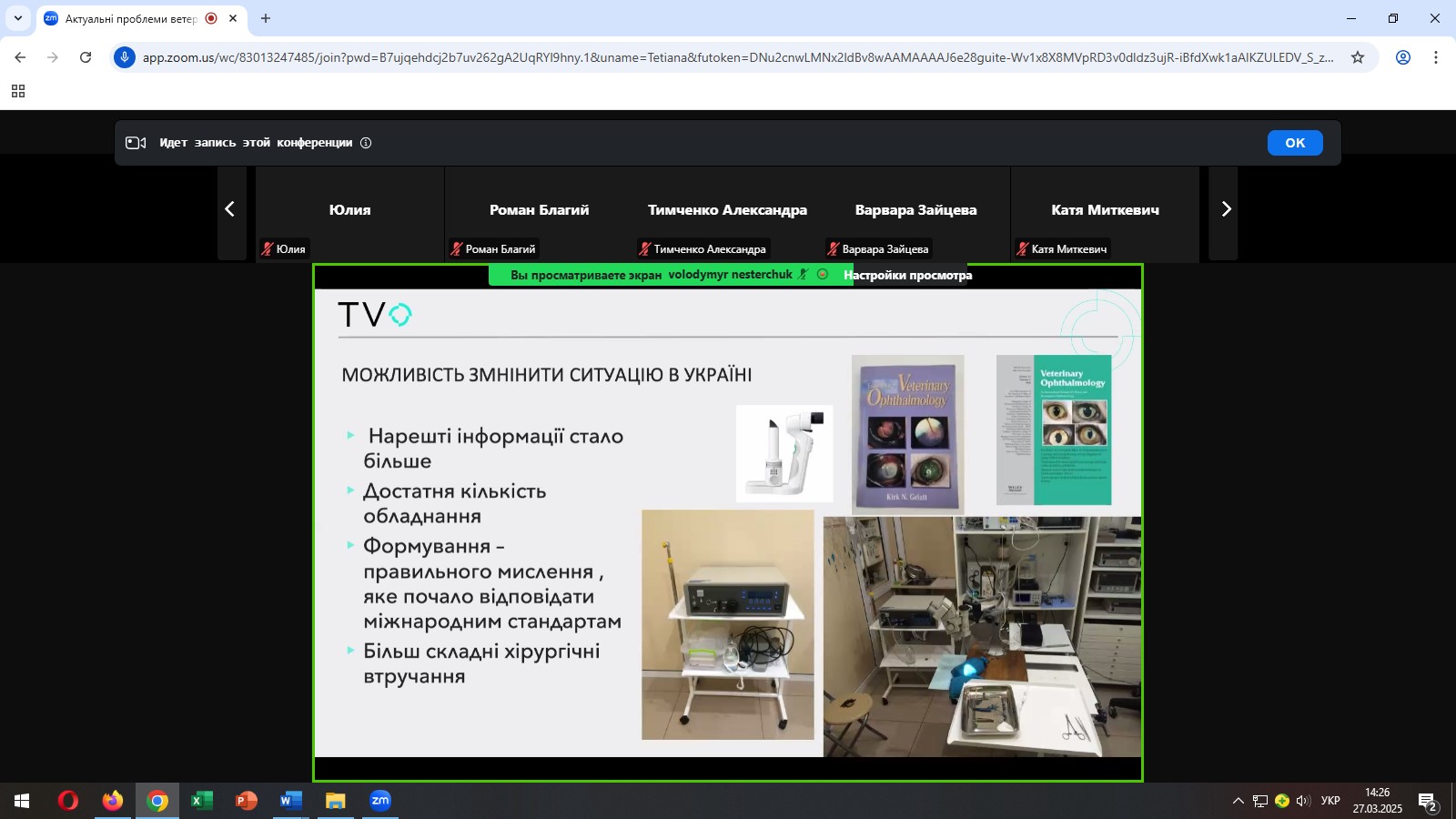
Task: Open the Настройки просмотра view options menu
Action: (908, 275)
